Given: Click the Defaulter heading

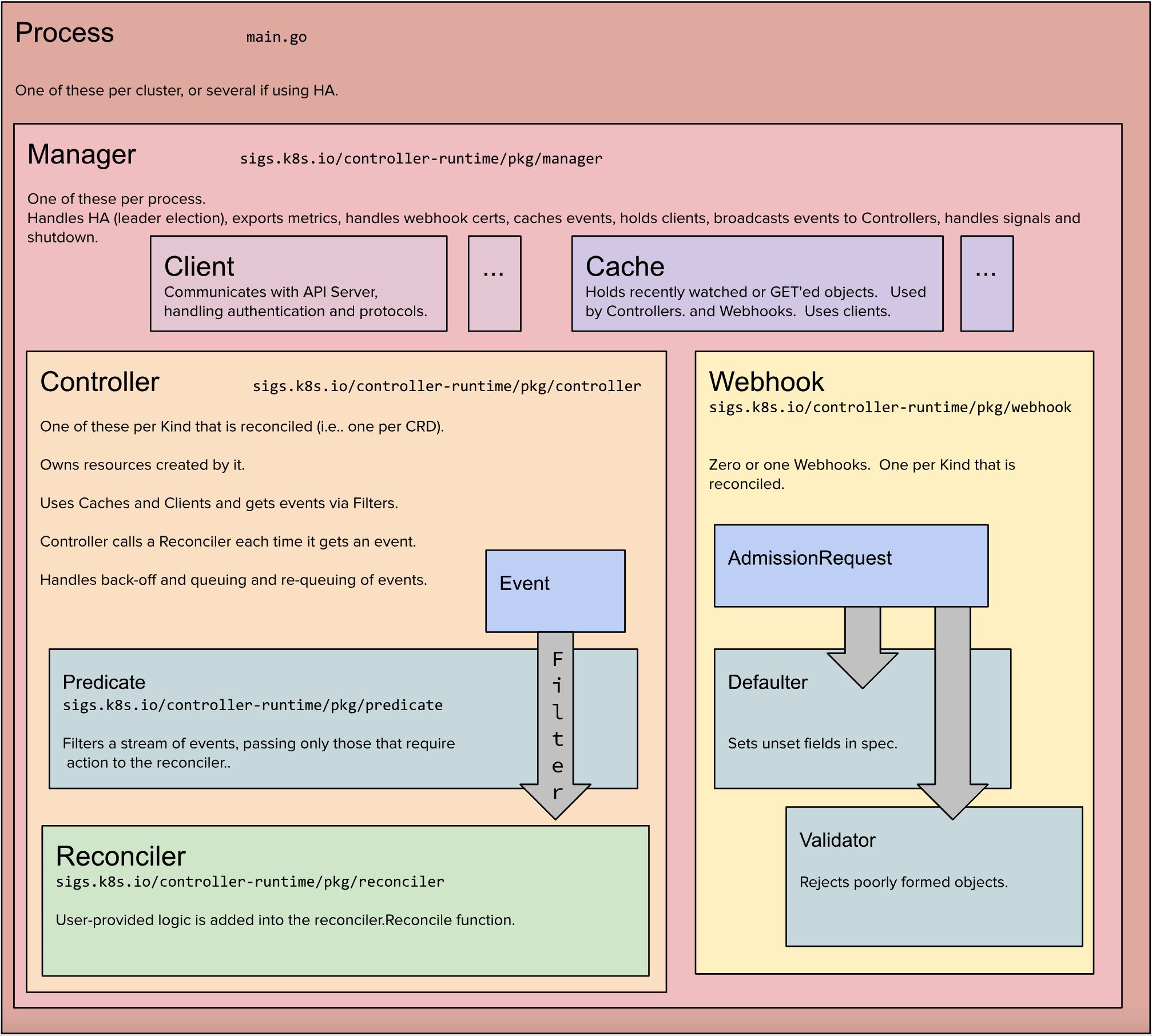Looking at the screenshot, I should coord(767,682).
